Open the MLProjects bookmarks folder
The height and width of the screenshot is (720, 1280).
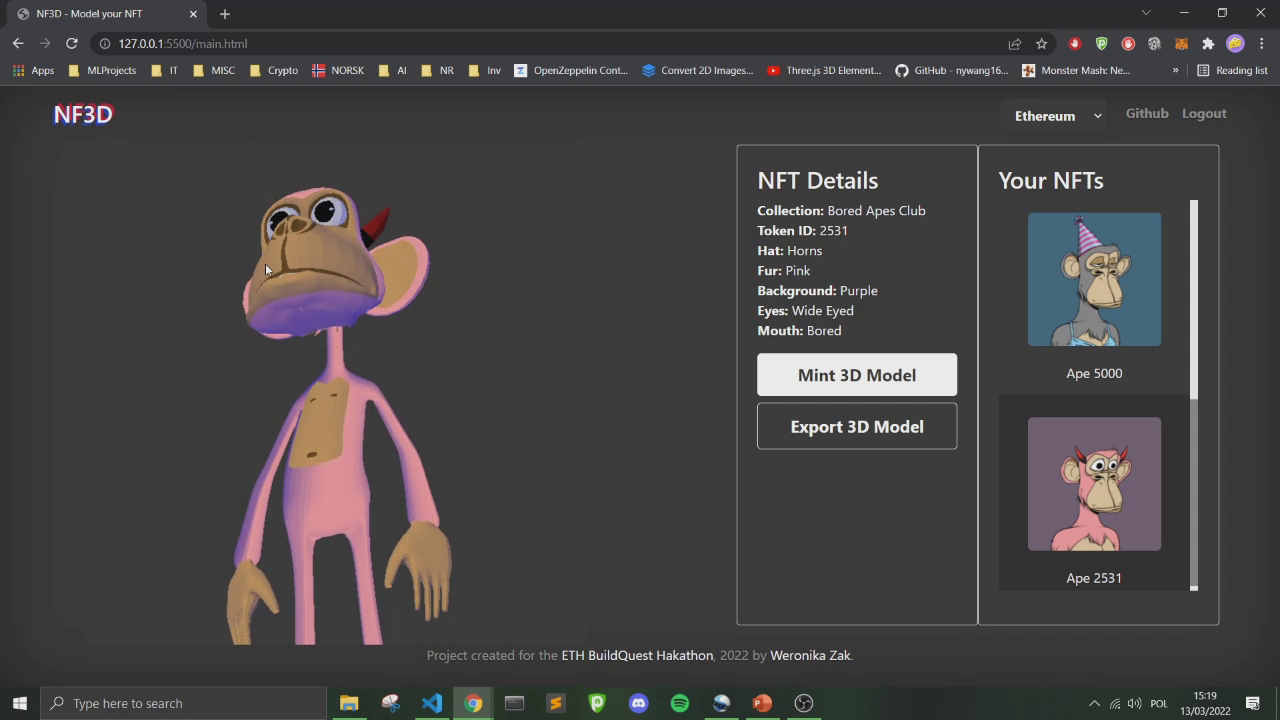[102, 70]
